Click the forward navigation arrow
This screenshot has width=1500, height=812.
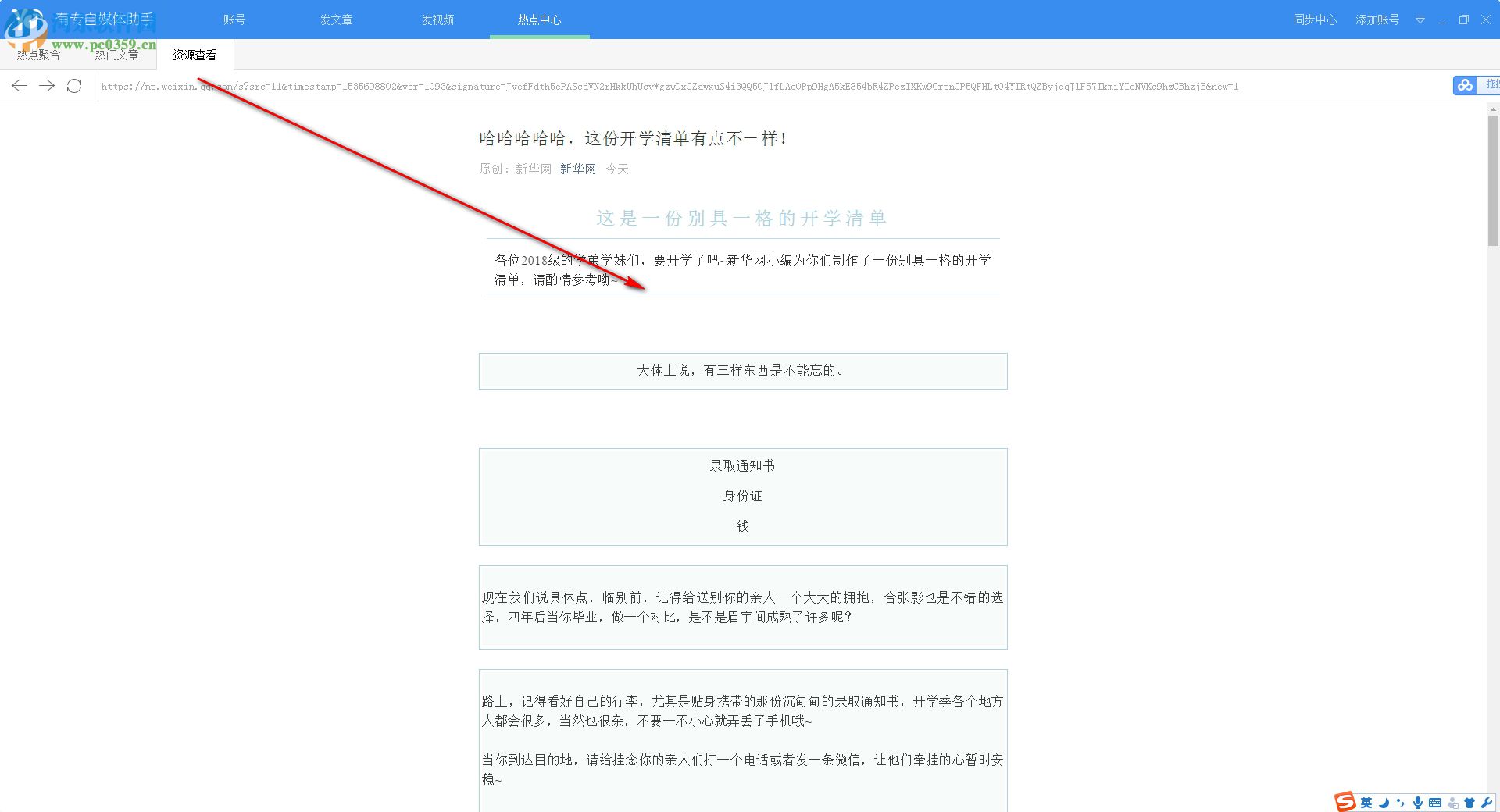(x=47, y=86)
